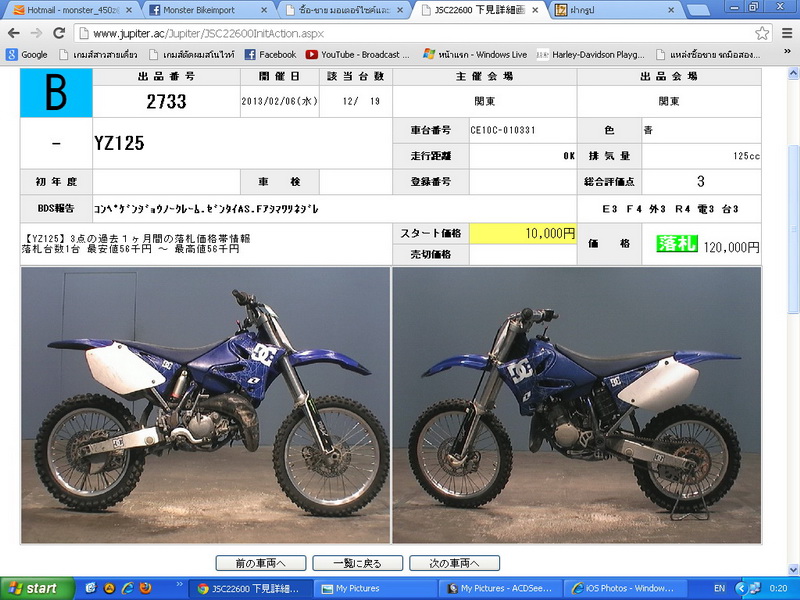
Task: Switch to the ฝากรูป tab
Action: coord(615,10)
